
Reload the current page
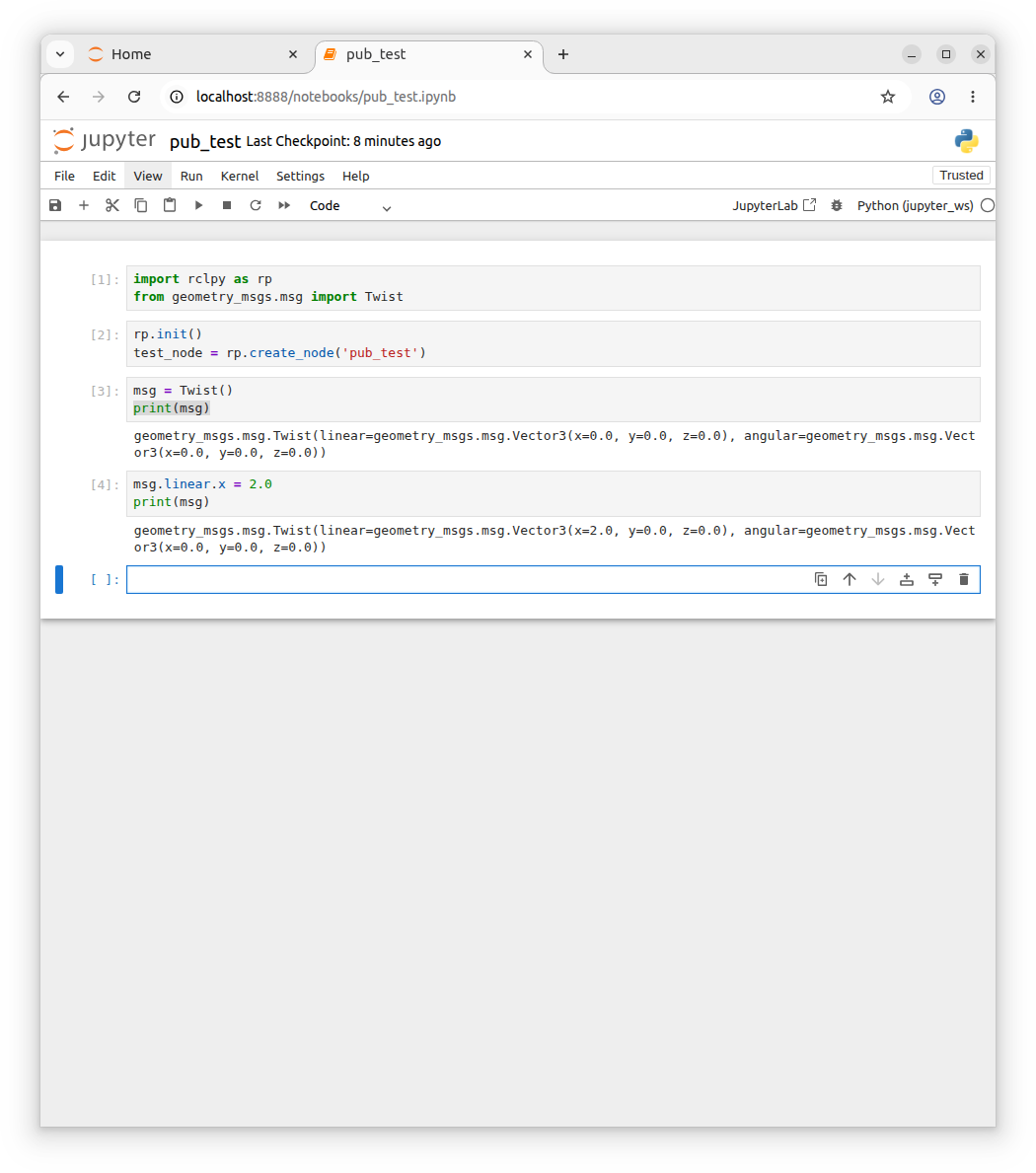click(134, 97)
